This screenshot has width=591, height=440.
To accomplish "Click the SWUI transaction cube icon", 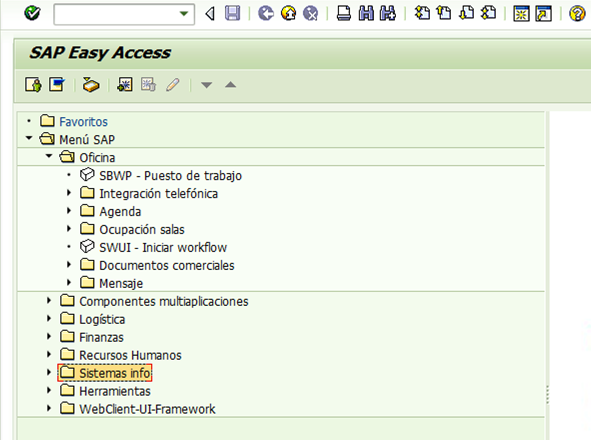I will tap(87, 247).
